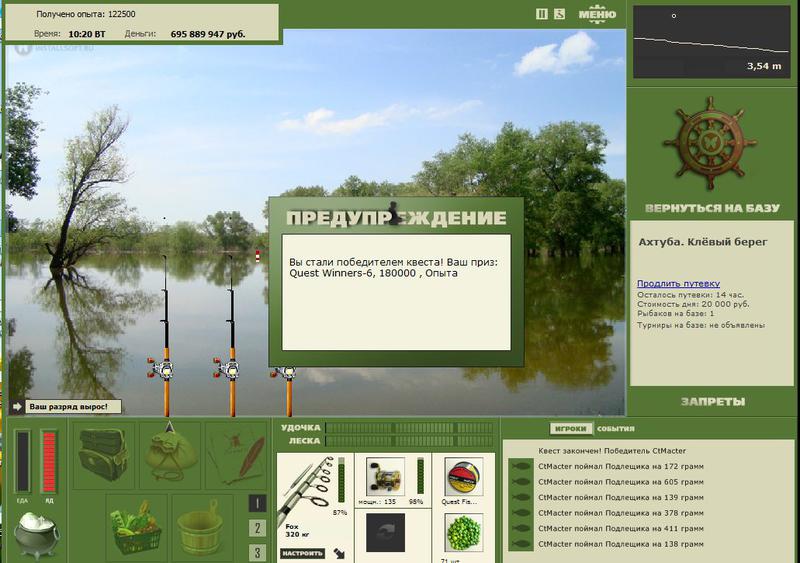Click the fish icon beside 172 грамм entry
800x563 pixels.
520,466
